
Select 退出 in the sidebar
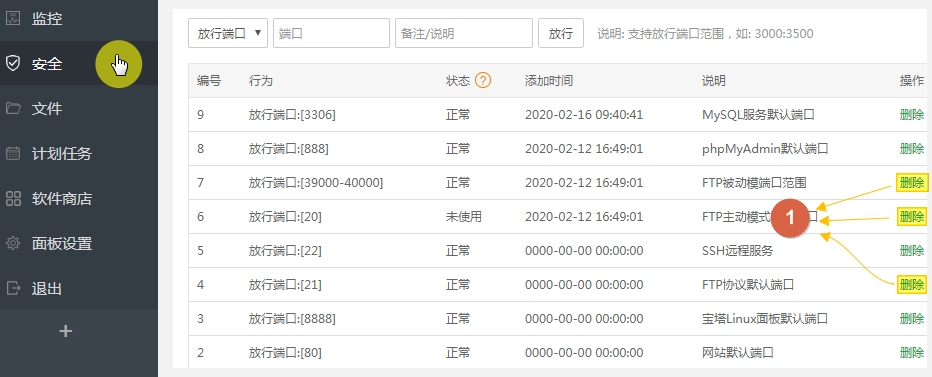coord(79,288)
